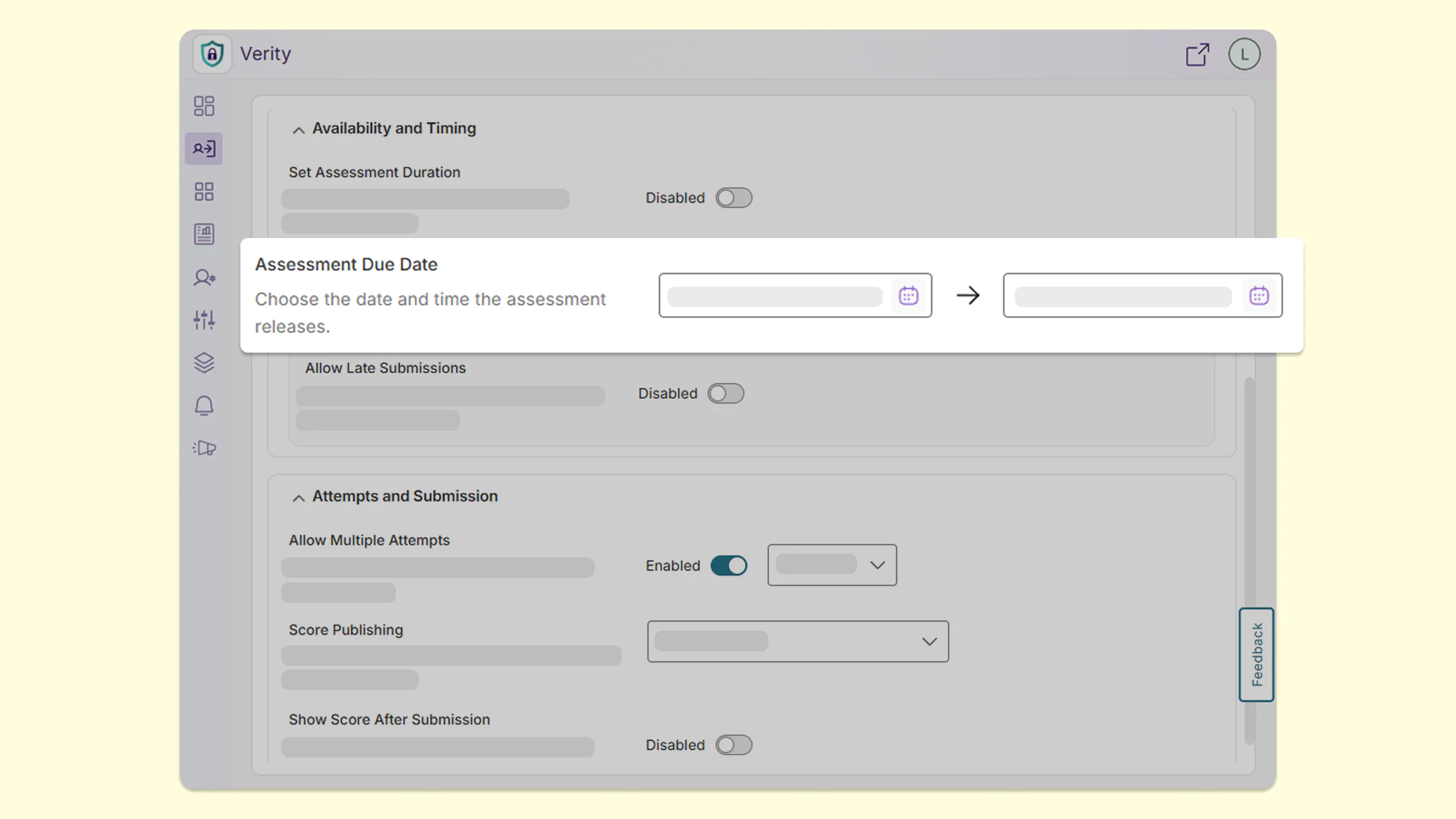Open the user avatar labeled L

1244,55
